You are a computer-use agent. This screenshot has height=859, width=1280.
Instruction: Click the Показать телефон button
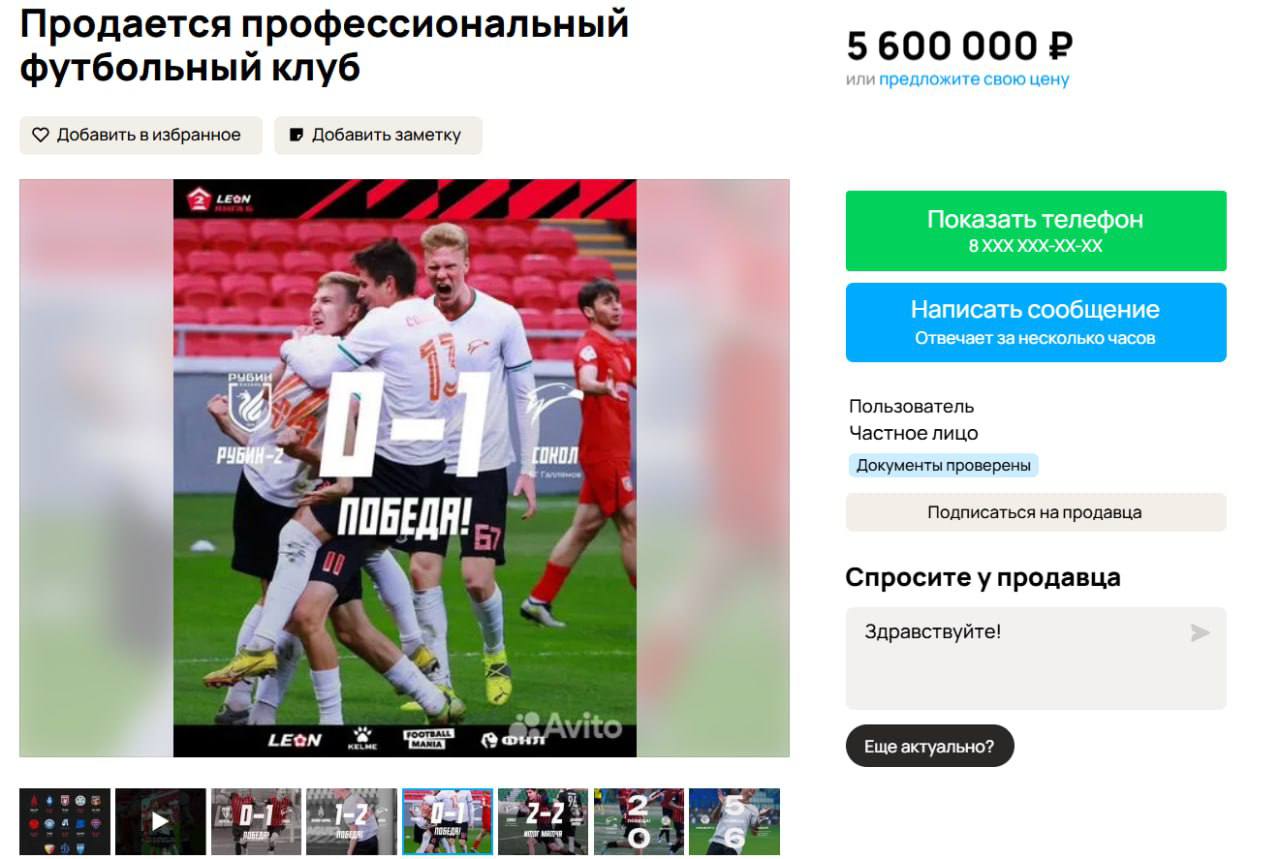coord(1036,231)
